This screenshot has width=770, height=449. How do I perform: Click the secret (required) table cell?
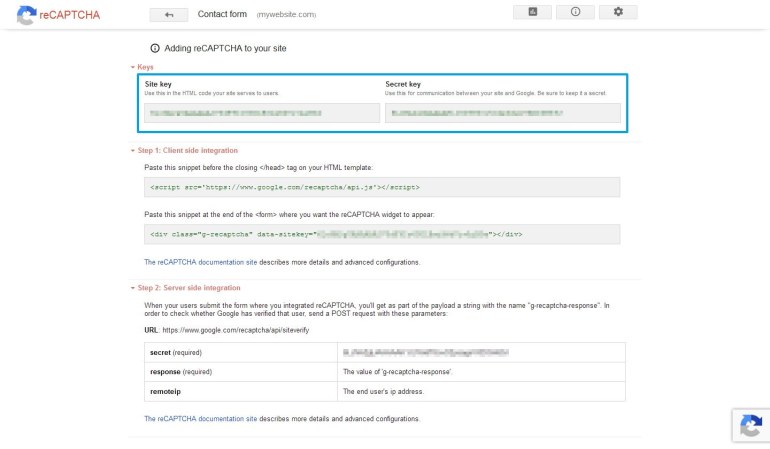pos(241,353)
